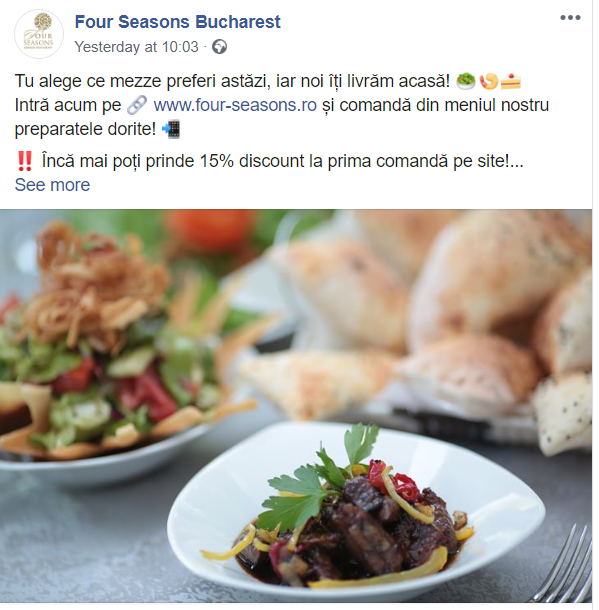Click the shrimp emoji
599x610 pixels.
pyautogui.click(x=489, y=81)
